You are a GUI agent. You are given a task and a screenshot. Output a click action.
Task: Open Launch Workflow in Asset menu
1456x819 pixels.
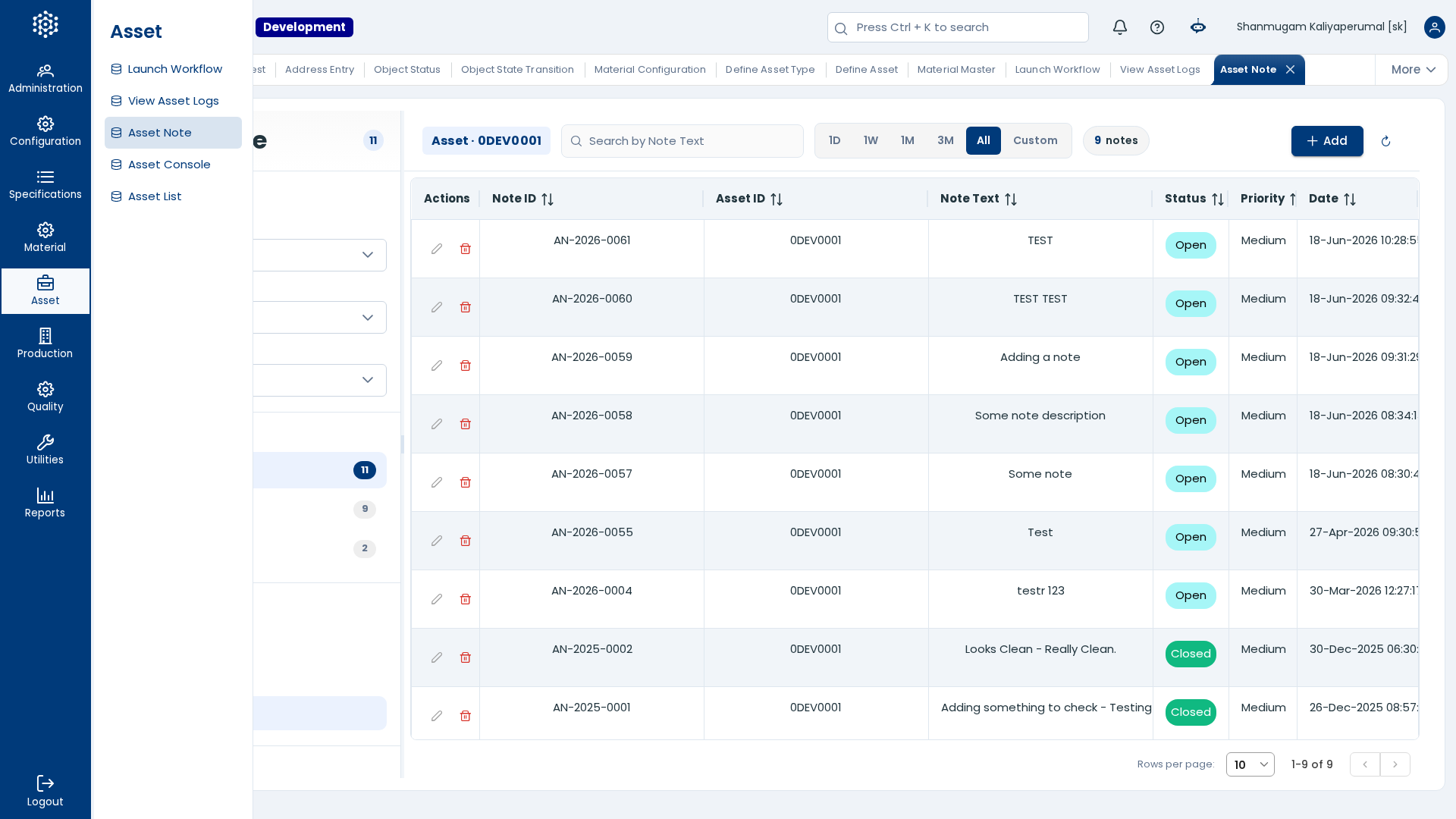[x=173, y=69]
